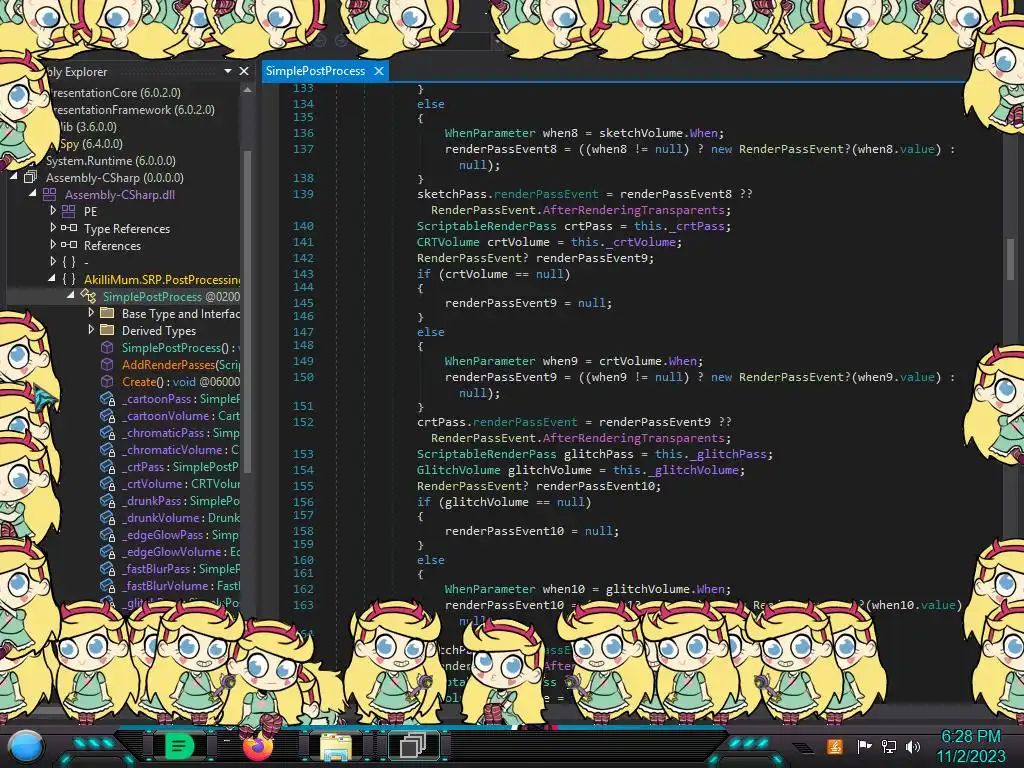Select the PresentationCore (6.0.2.0) assembly

[x=116, y=93]
